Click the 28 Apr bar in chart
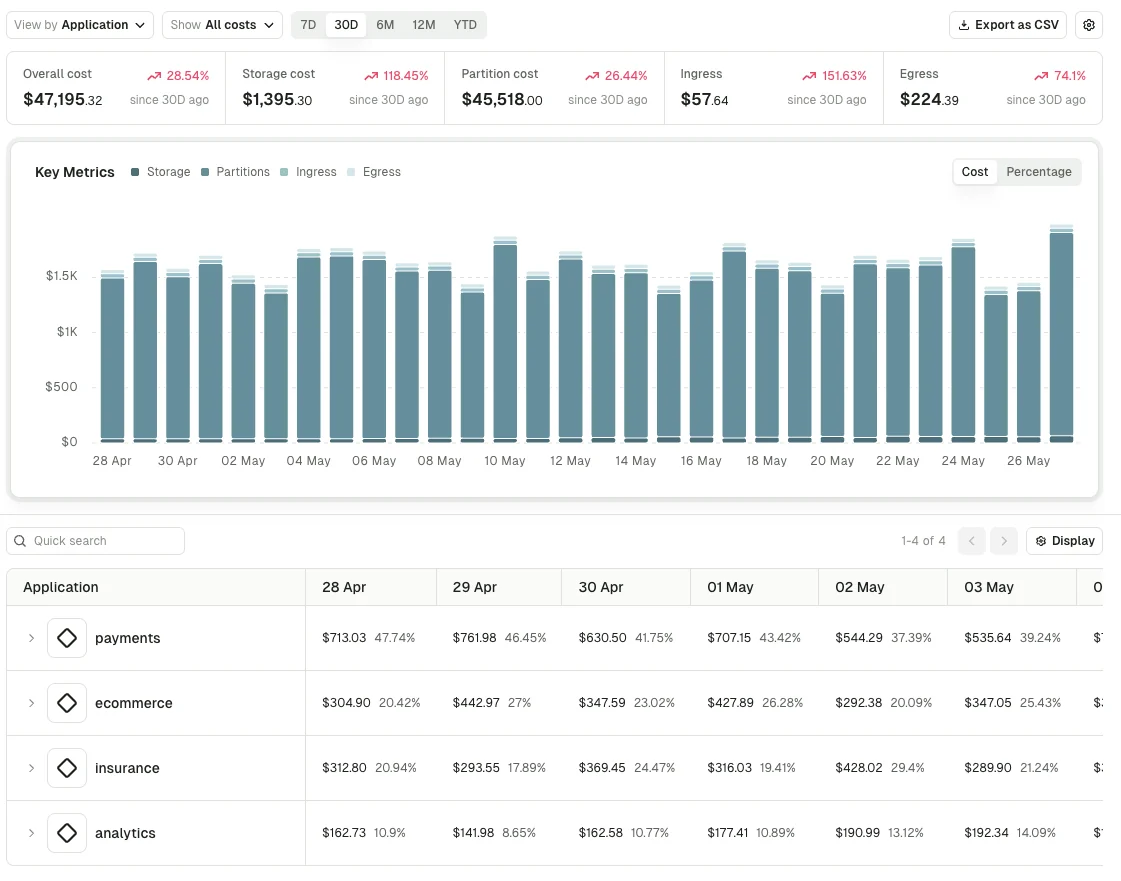 (x=112, y=356)
